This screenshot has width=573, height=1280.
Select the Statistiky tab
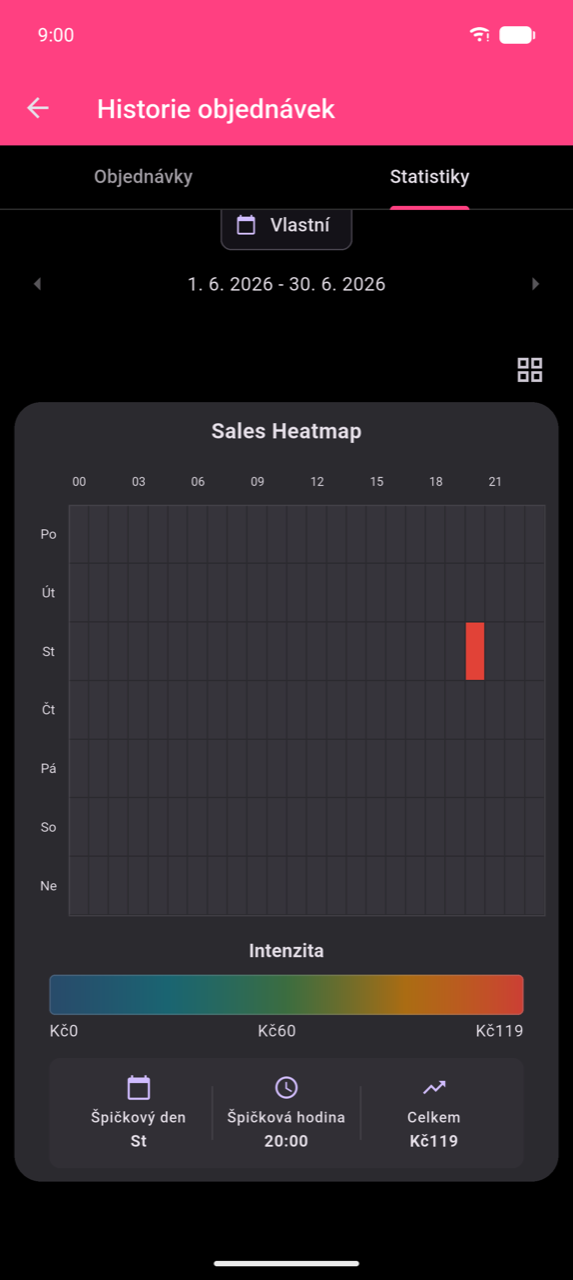coord(429,177)
